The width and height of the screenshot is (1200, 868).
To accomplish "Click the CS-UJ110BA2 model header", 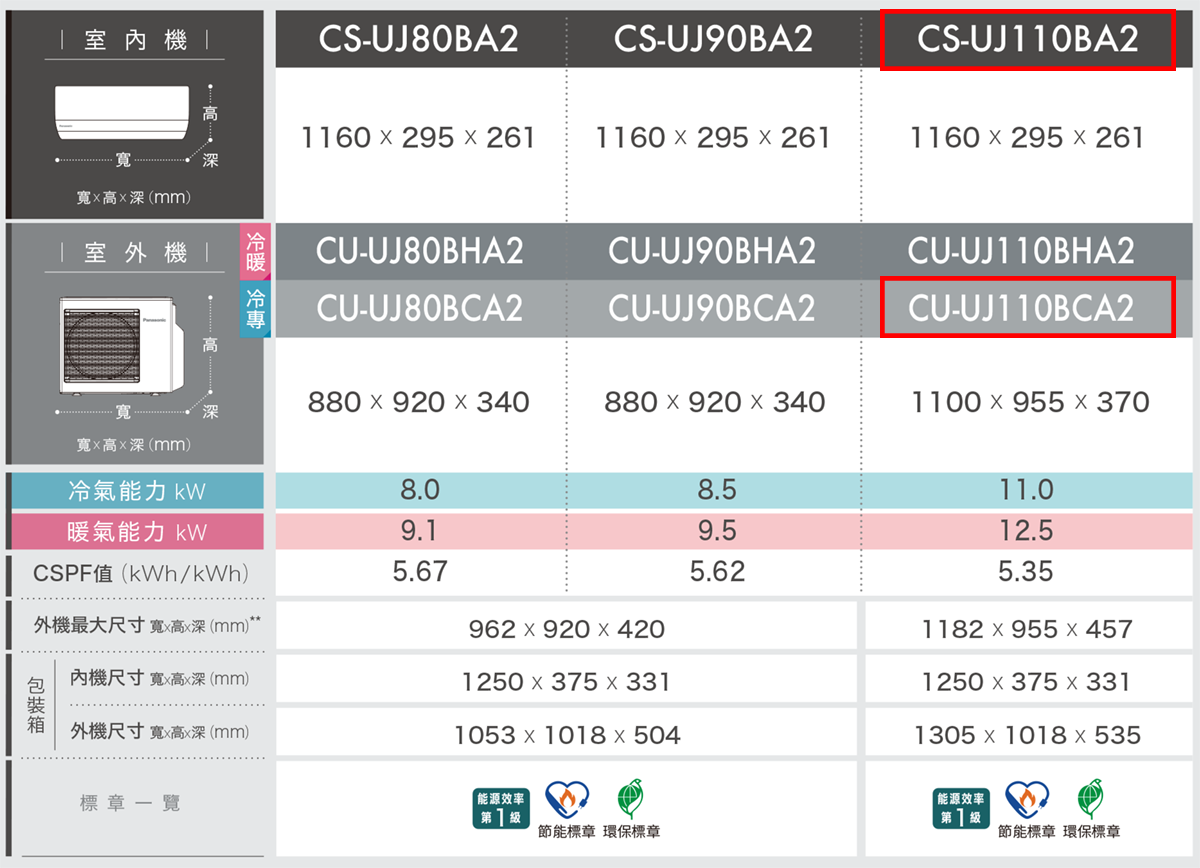I will (1027, 39).
